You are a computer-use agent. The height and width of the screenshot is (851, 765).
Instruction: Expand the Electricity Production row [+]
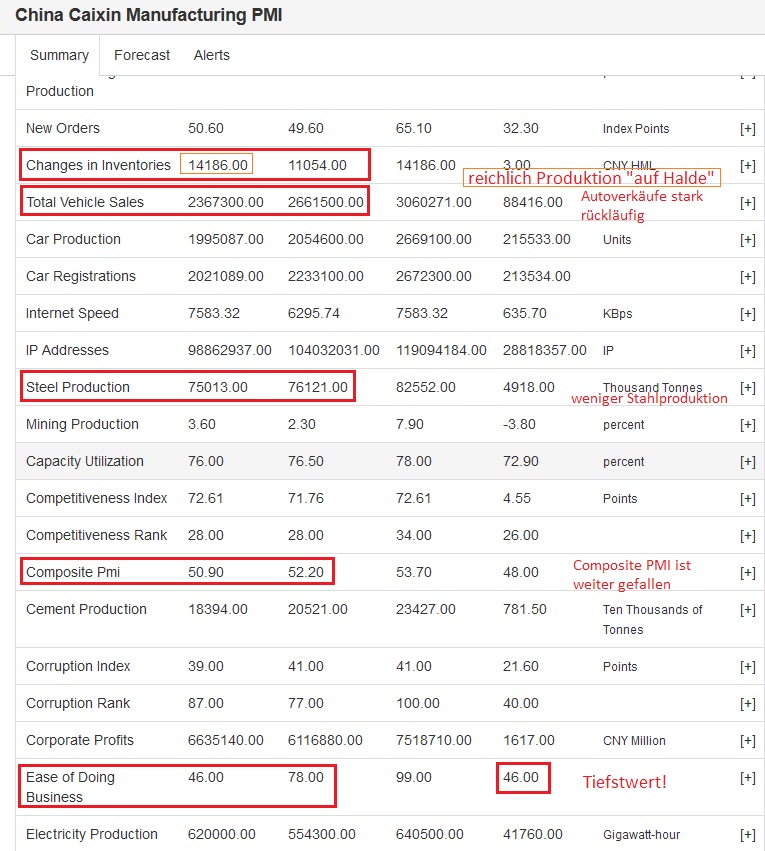(x=748, y=835)
